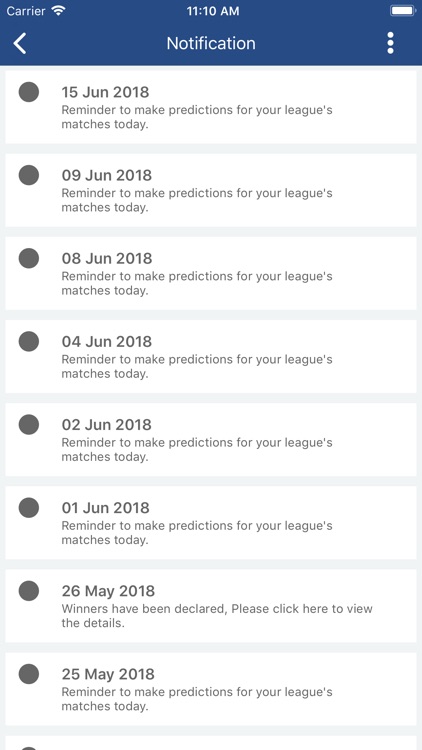
Task: Open the 25 May 2018 reminder notification
Action: coord(211,689)
